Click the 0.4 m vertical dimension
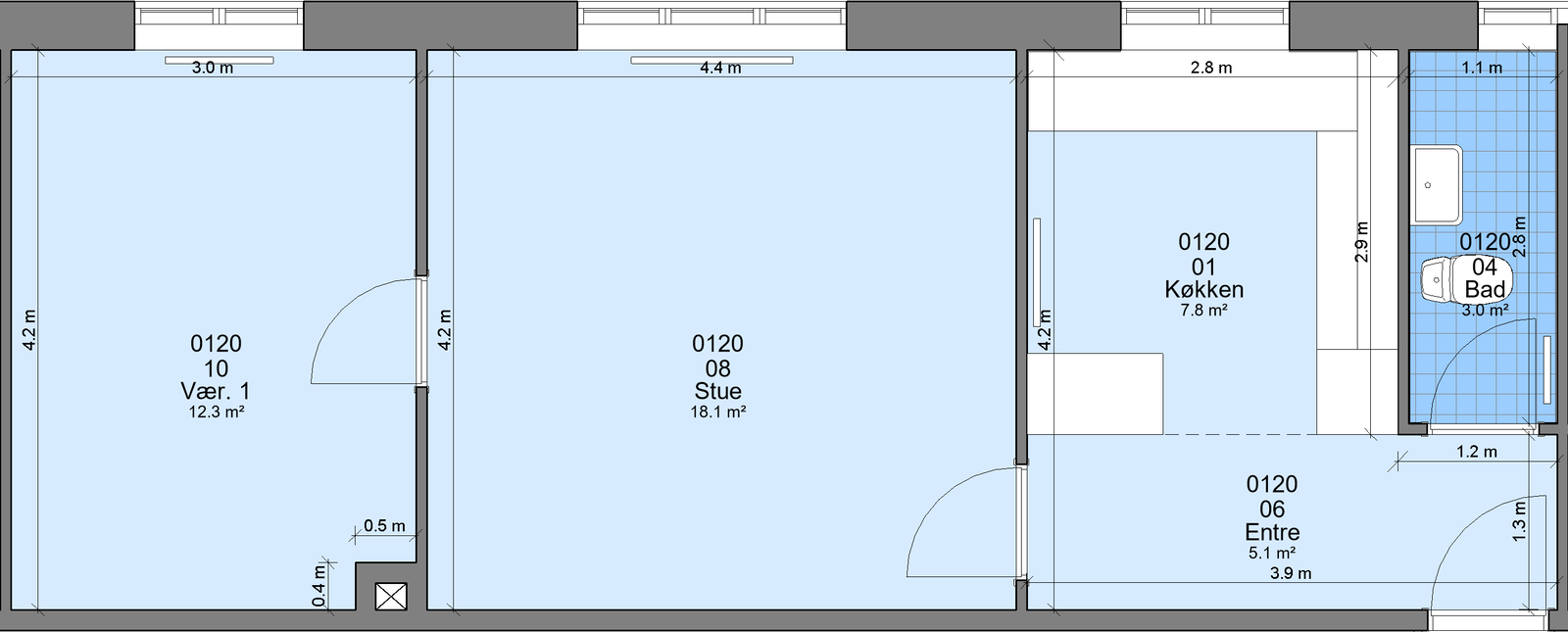Image resolution: width=1568 pixels, height=632 pixels. pyautogui.click(x=319, y=586)
